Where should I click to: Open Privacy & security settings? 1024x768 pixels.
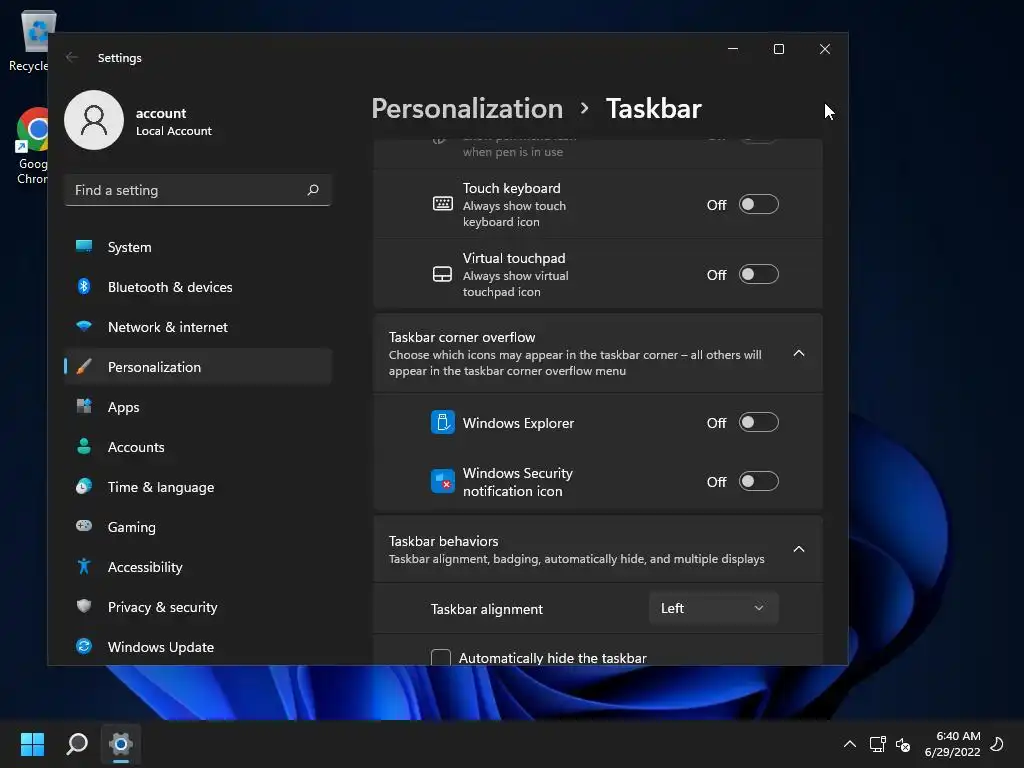tap(198, 607)
